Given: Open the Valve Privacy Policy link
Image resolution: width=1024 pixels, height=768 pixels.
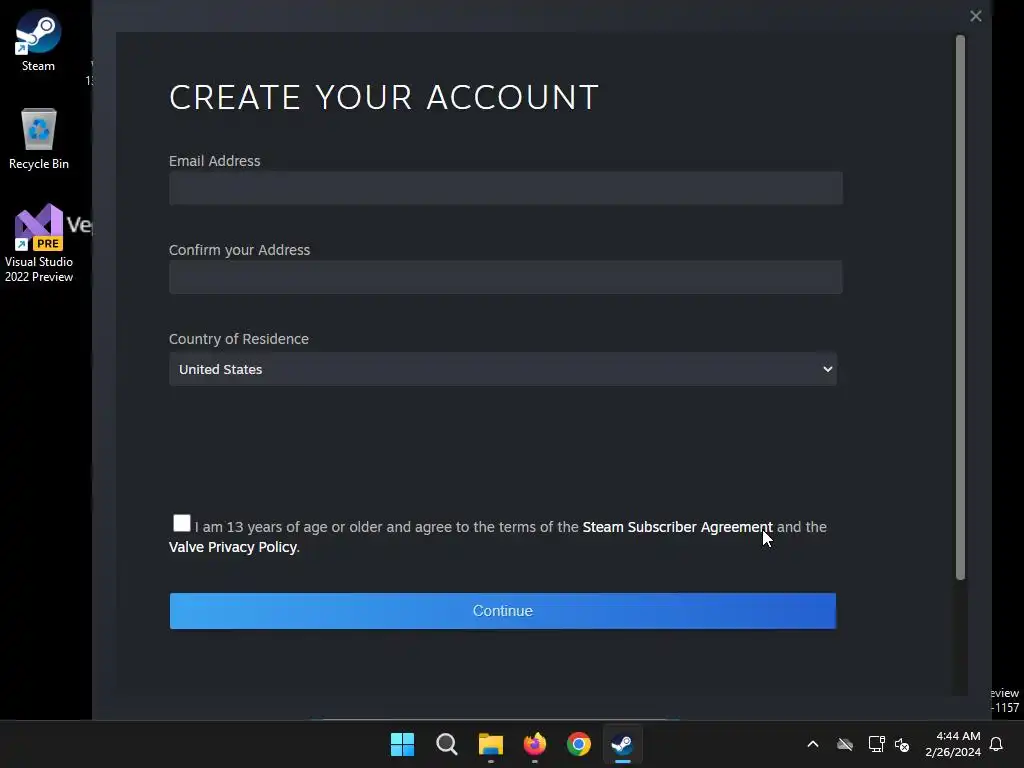Looking at the screenshot, I should tap(232, 547).
